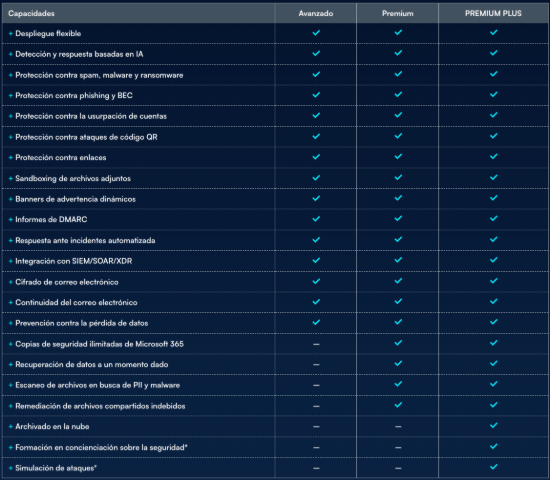Viewport: 550px width, 480px height.
Task: Click Premium Plus checkmark for phishing y BEC
Action: (494, 94)
